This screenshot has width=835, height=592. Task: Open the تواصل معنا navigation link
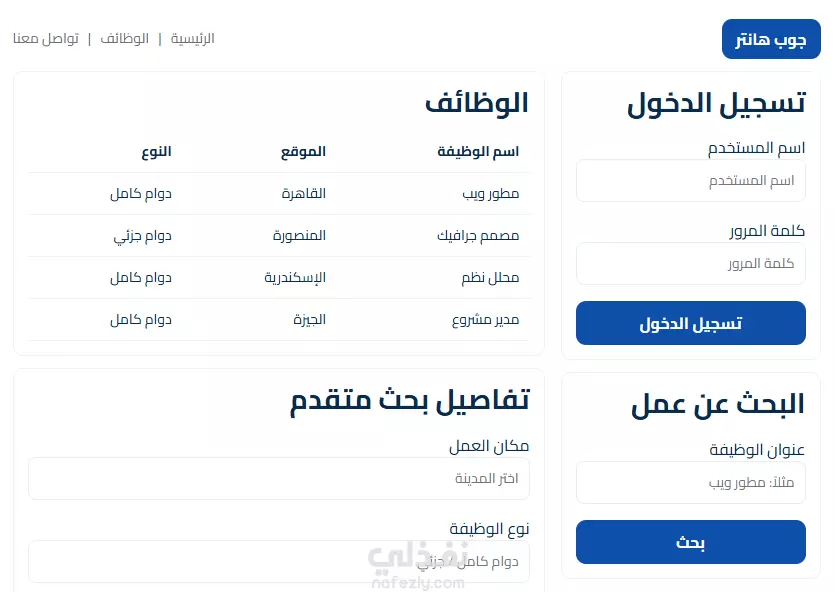tap(46, 39)
